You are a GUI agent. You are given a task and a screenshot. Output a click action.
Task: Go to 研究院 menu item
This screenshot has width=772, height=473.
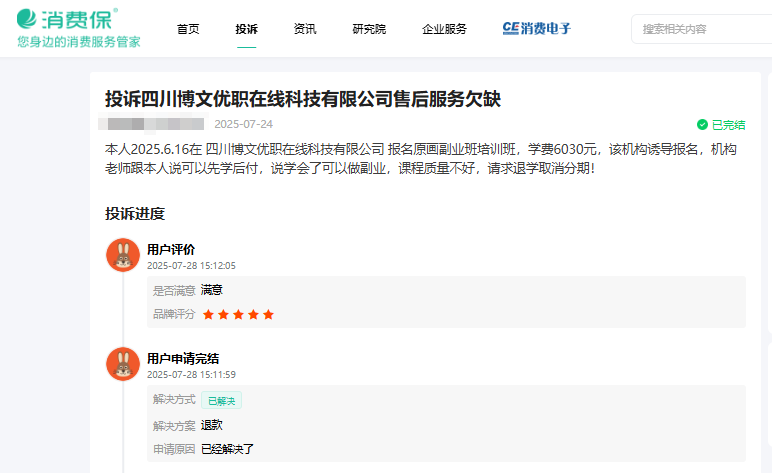point(369,29)
